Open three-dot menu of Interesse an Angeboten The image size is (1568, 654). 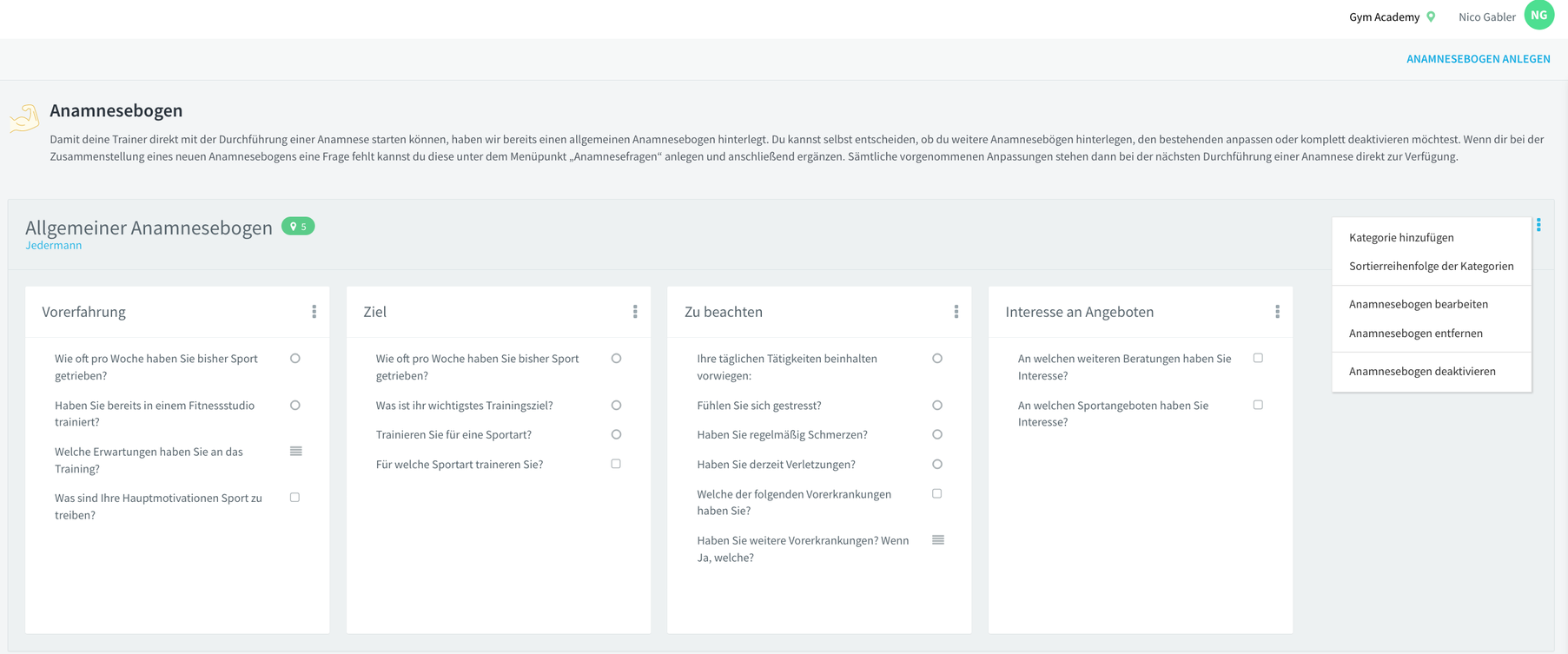[x=1277, y=312]
